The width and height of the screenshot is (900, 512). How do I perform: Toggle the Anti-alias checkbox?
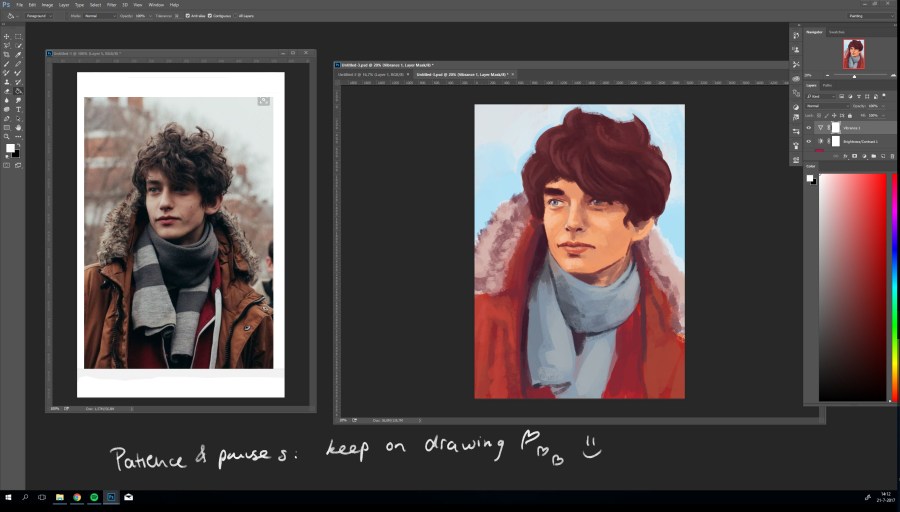(x=188, y=16)
